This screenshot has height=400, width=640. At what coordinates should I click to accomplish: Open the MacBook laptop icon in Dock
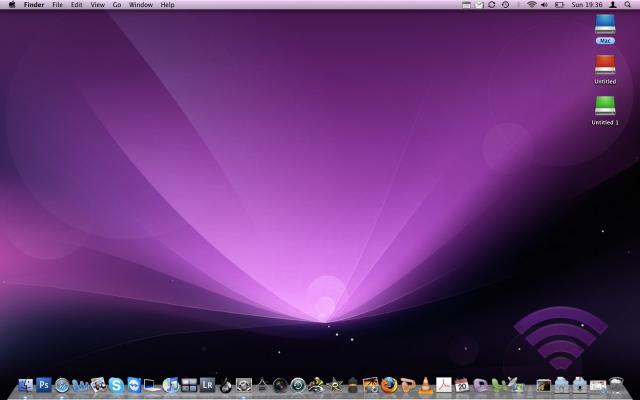(152, 385)
